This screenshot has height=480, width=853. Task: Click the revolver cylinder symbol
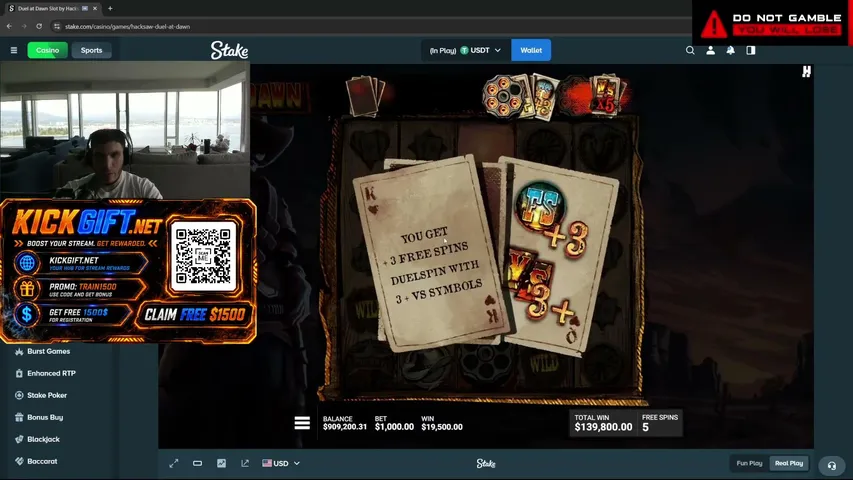[x=502, y=96]
